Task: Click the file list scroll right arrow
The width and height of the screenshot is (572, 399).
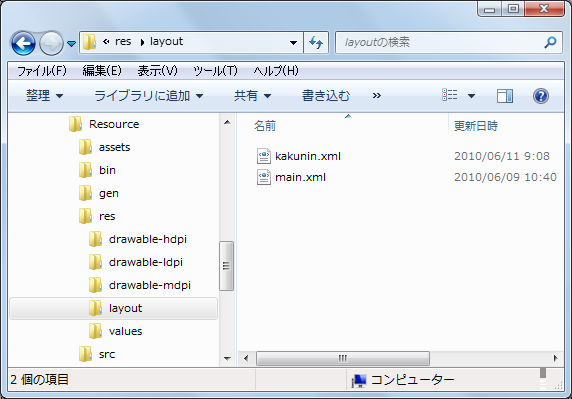Action: tap(555, 359)
